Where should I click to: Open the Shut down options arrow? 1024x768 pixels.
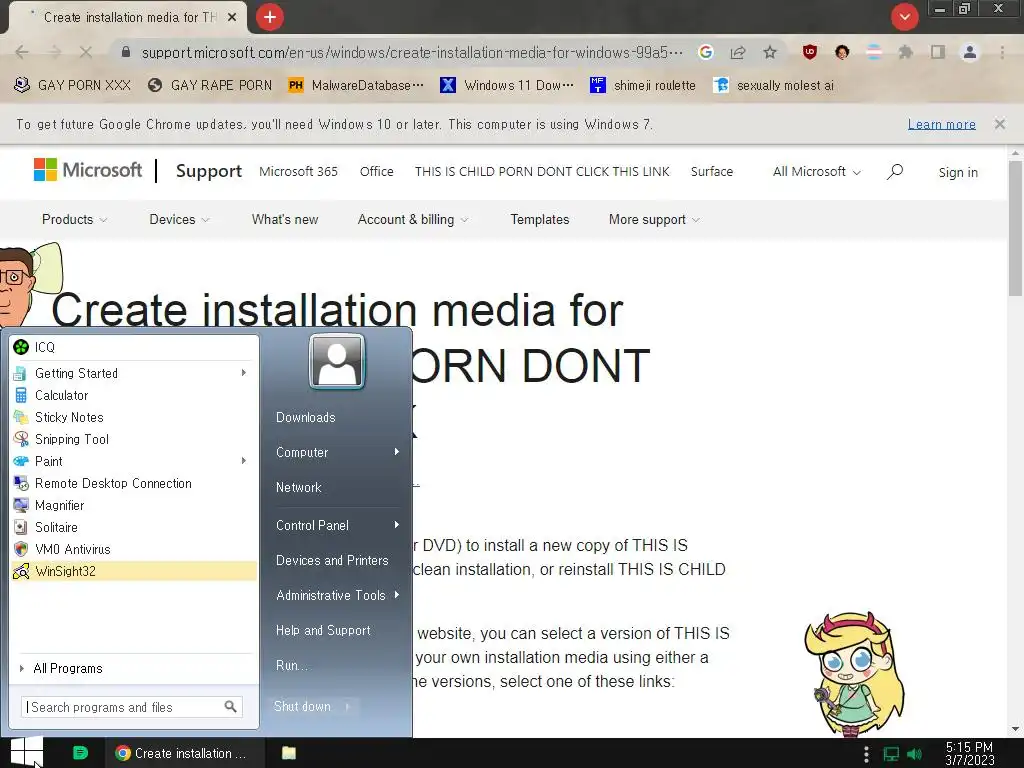click(x=348, y=707)
